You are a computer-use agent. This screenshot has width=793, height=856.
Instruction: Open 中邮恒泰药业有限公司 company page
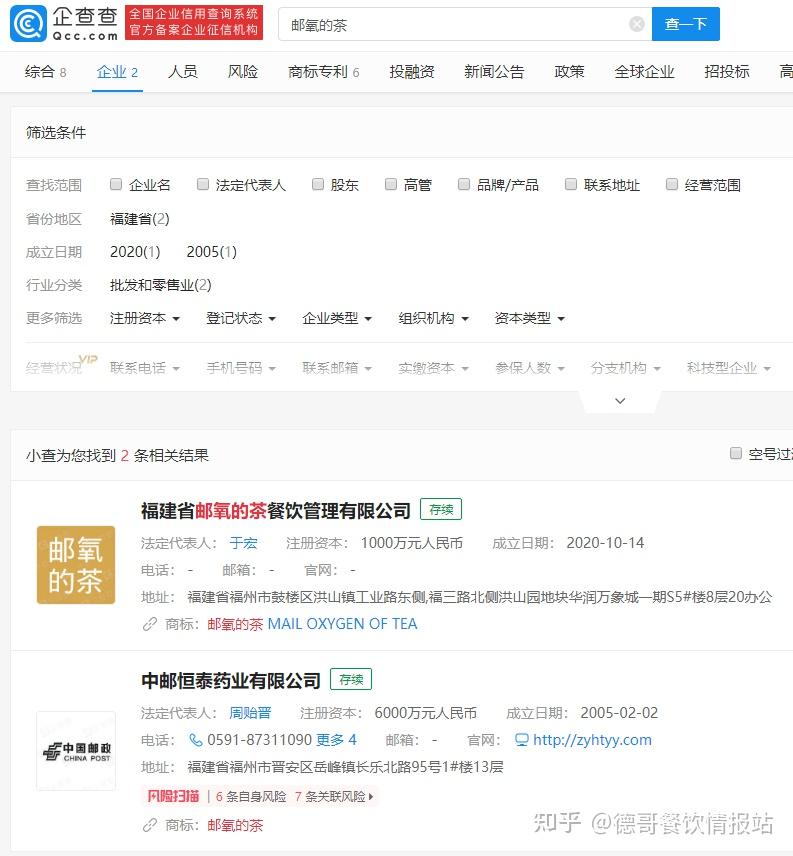click(231, 680)
